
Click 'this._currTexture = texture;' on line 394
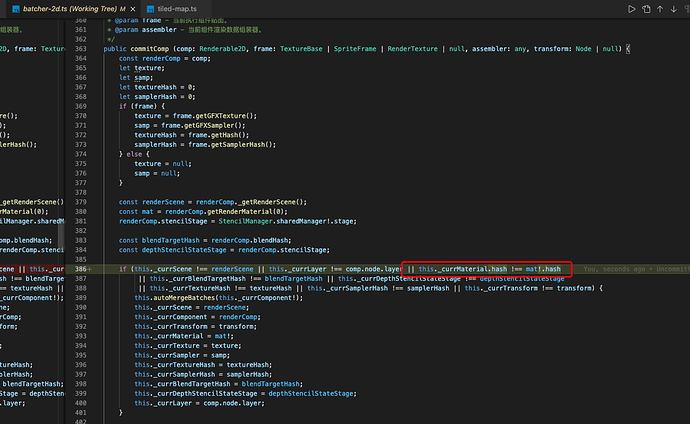click(x=188, y=346)
